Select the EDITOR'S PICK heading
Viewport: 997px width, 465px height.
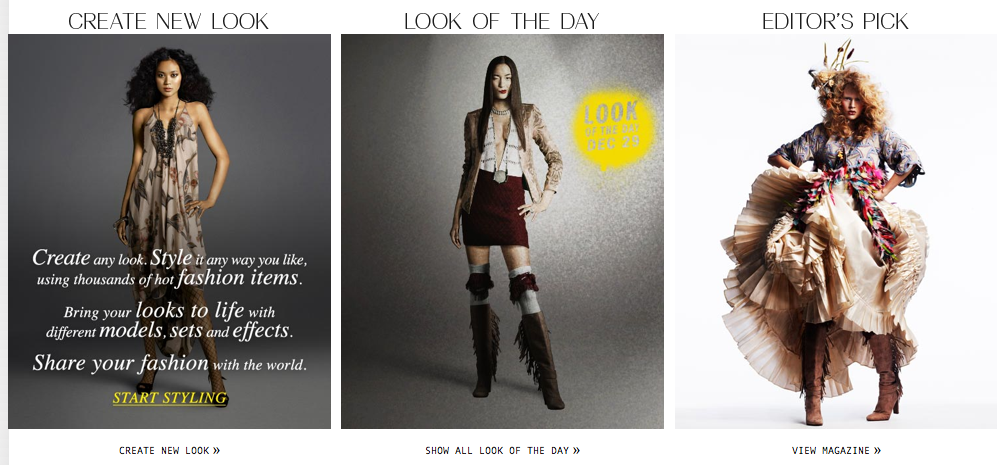835,20
